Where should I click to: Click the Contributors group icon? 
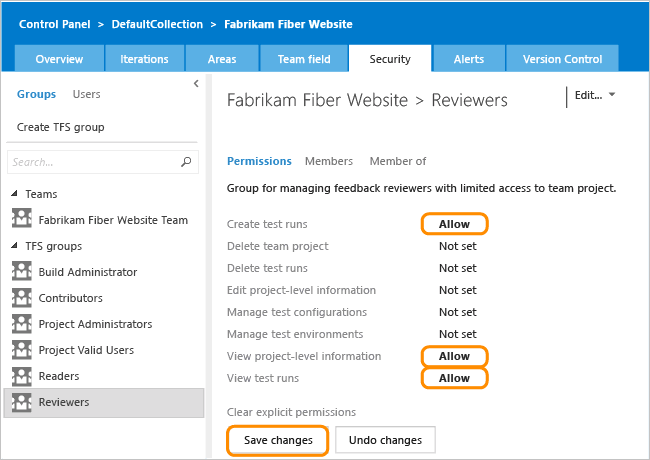21,298
